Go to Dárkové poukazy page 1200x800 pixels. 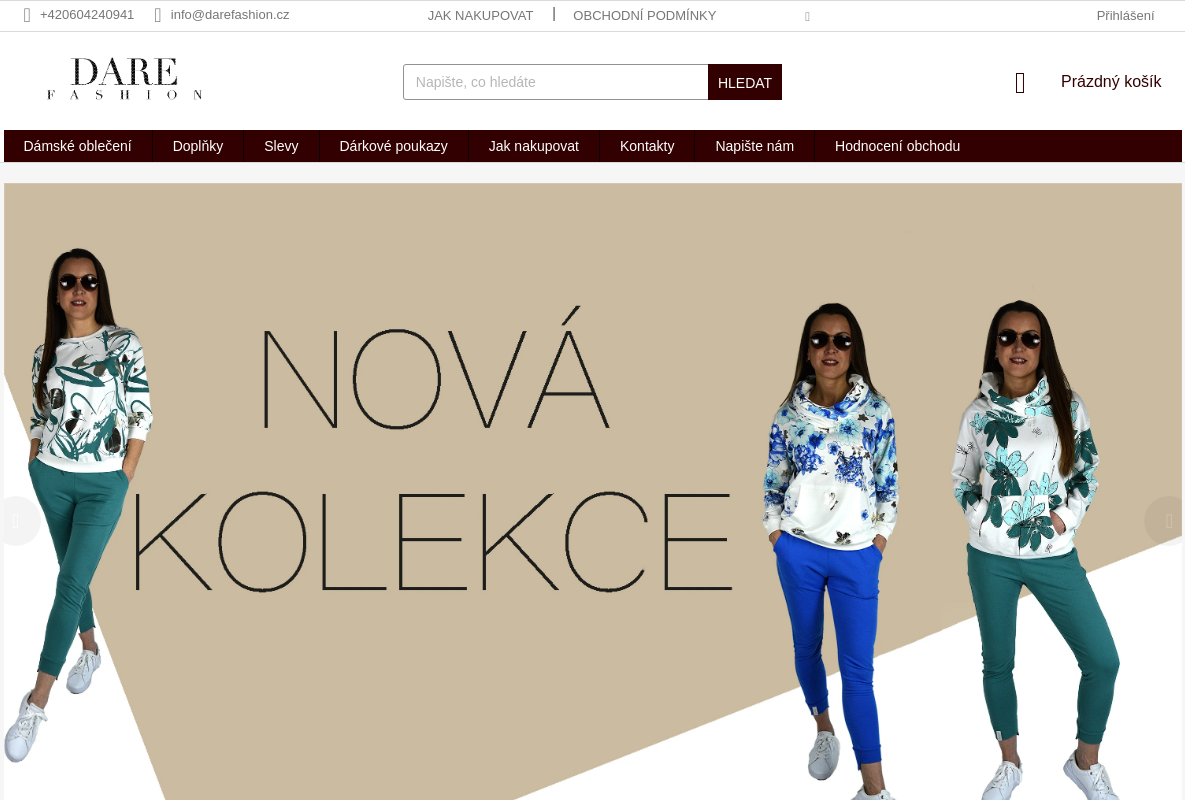pos(393,146)
